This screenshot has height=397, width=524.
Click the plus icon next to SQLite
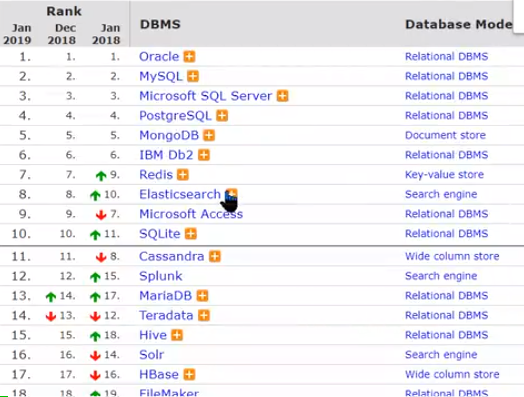pos(191,234)
